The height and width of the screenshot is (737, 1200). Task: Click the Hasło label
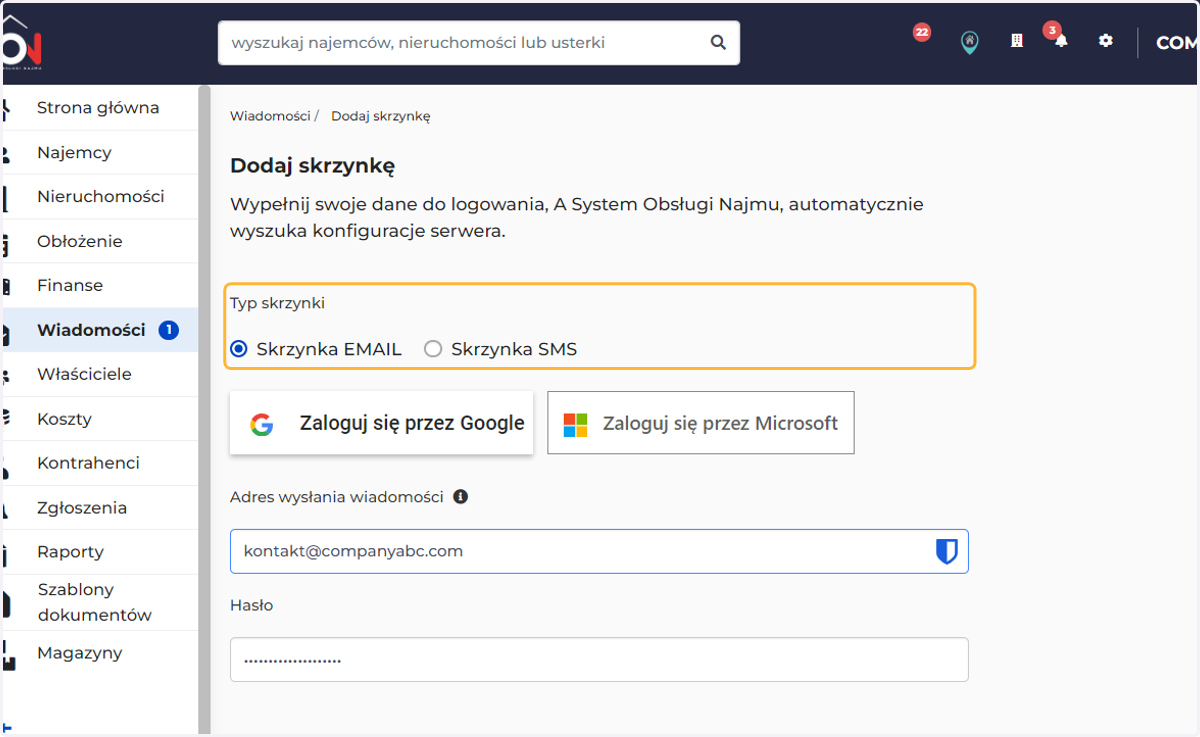click(251, 605)
